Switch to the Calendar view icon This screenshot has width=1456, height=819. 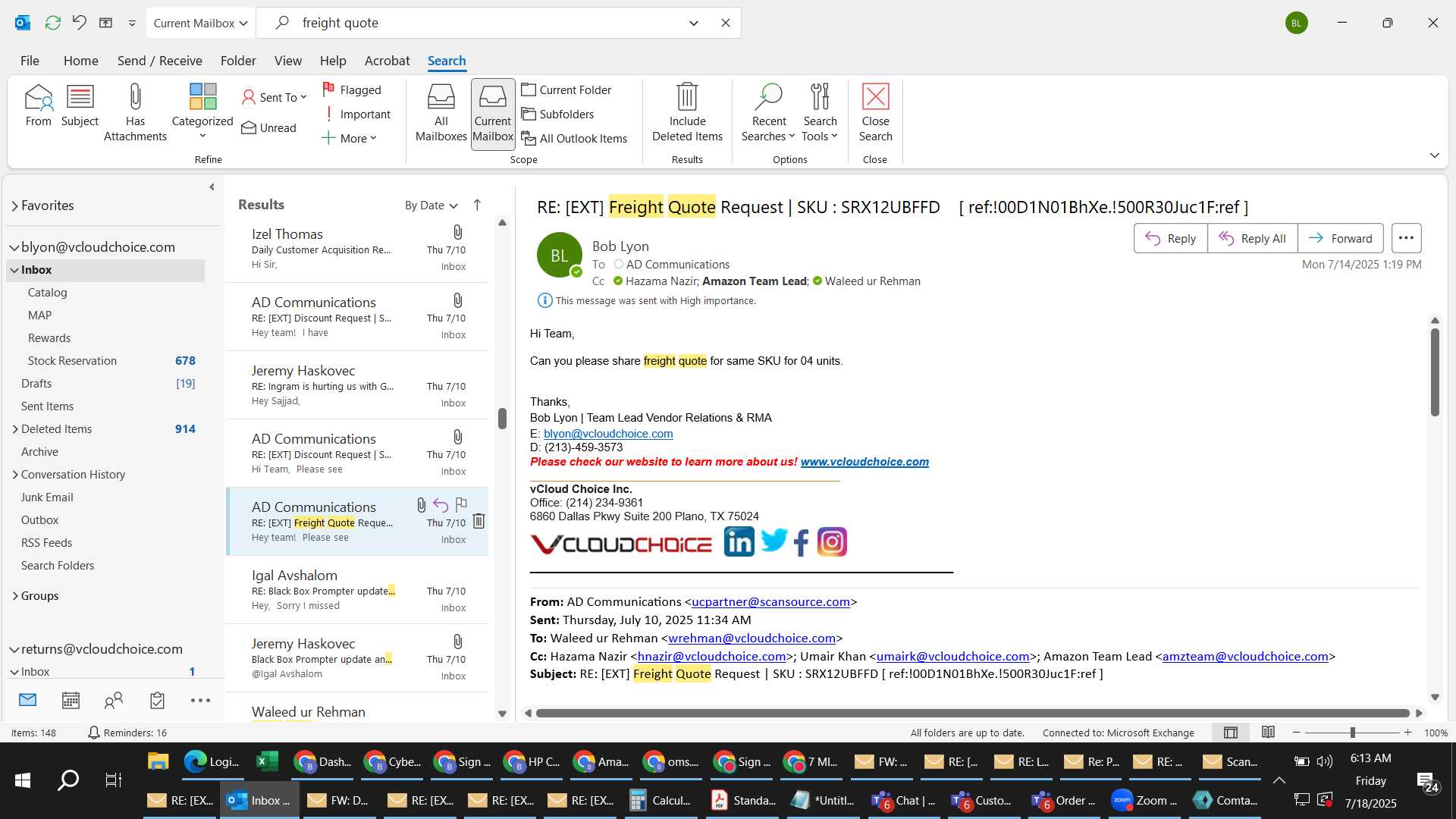pyautogui.click(x=71, y=700)
